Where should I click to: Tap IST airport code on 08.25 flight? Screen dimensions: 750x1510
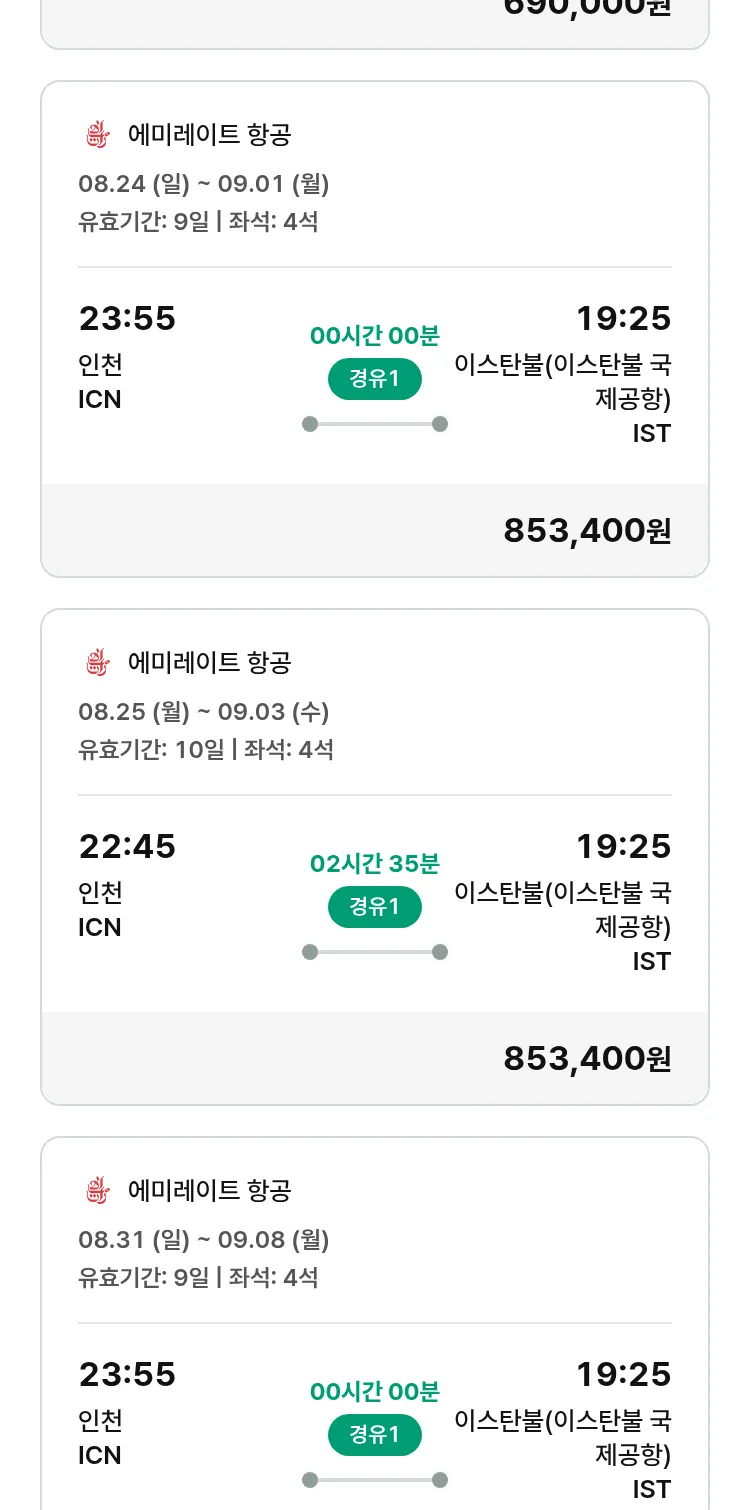(651, 961)
